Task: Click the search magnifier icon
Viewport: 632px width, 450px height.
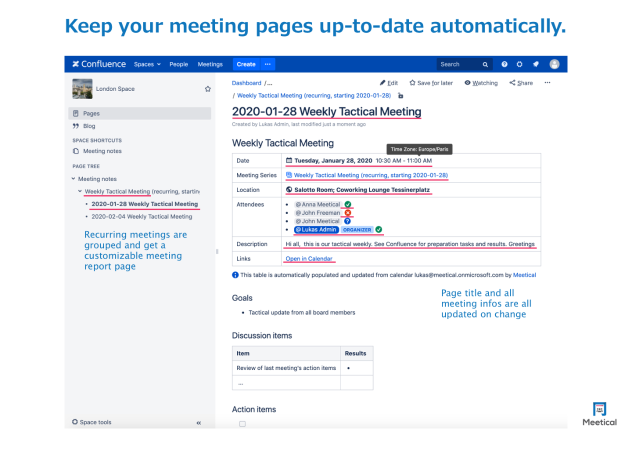Action: pos(485,65)
